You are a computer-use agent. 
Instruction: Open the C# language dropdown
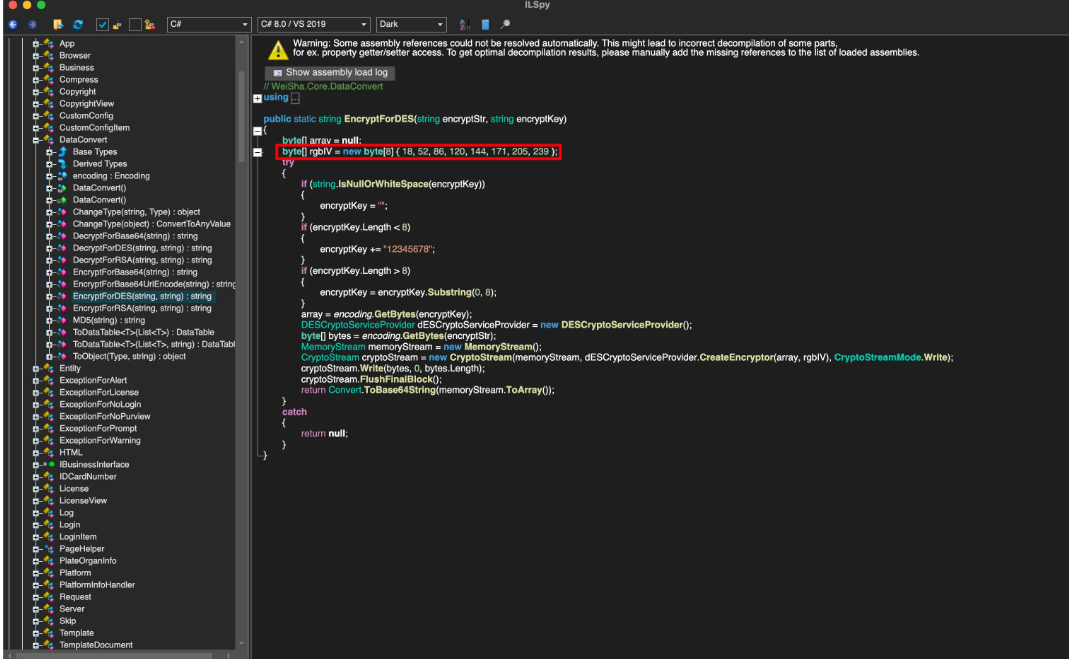209,24
